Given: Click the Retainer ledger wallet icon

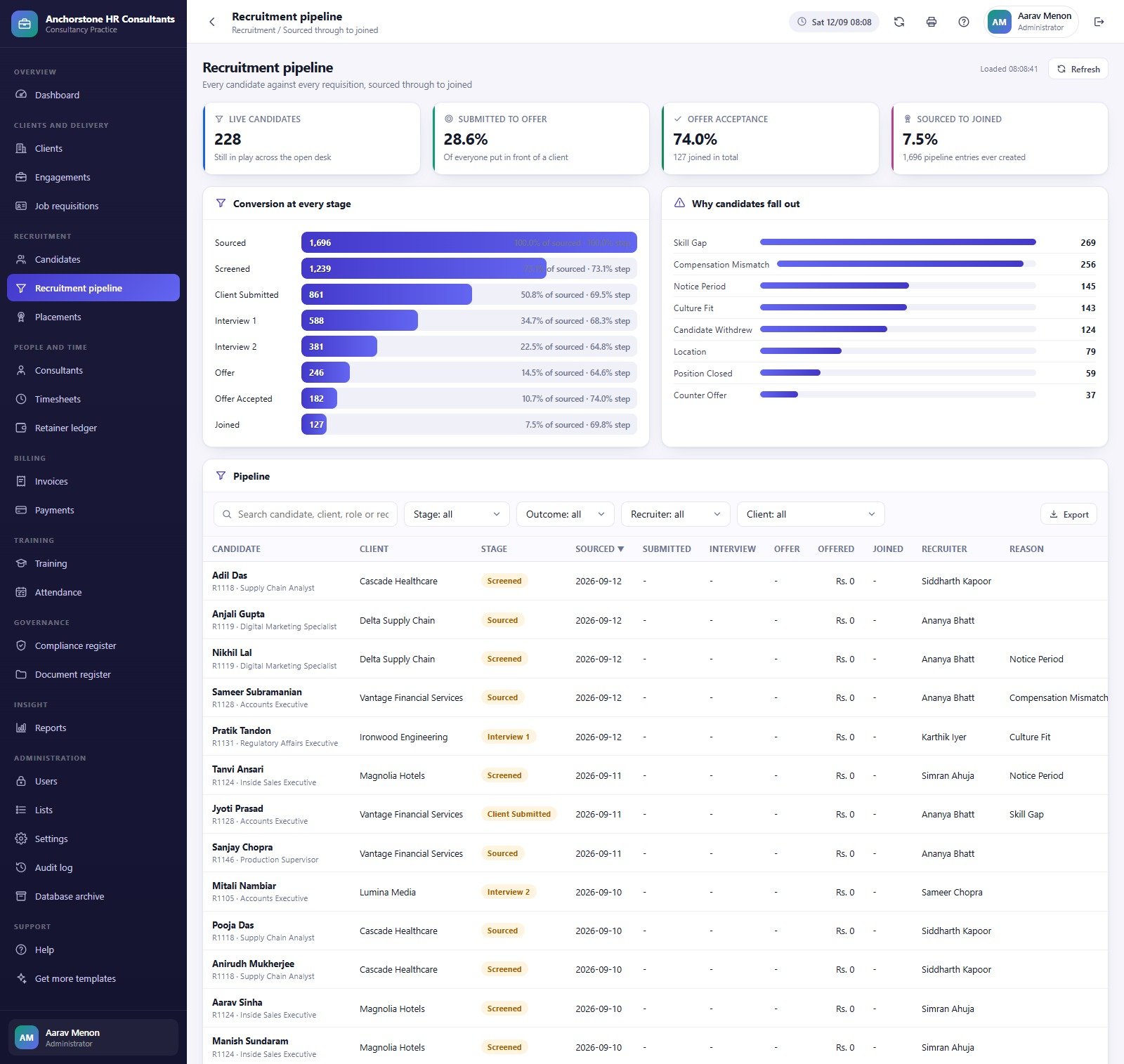Looking at the screenshot, I should click(x=21, y=428).
